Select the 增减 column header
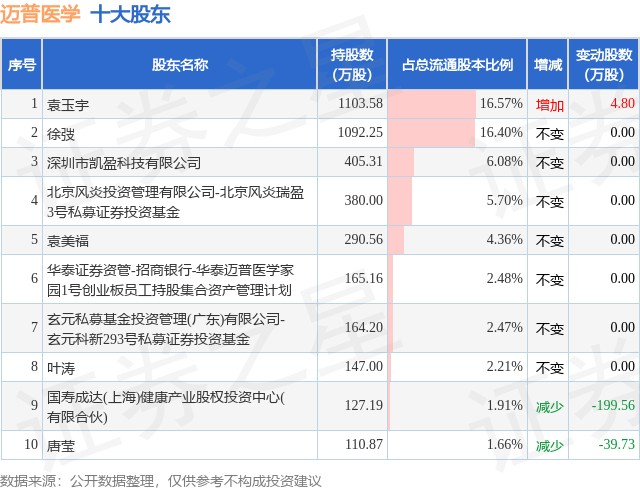The width and height of the screenshot is (640, 490). pyautogui.click(x=548, y=65)
